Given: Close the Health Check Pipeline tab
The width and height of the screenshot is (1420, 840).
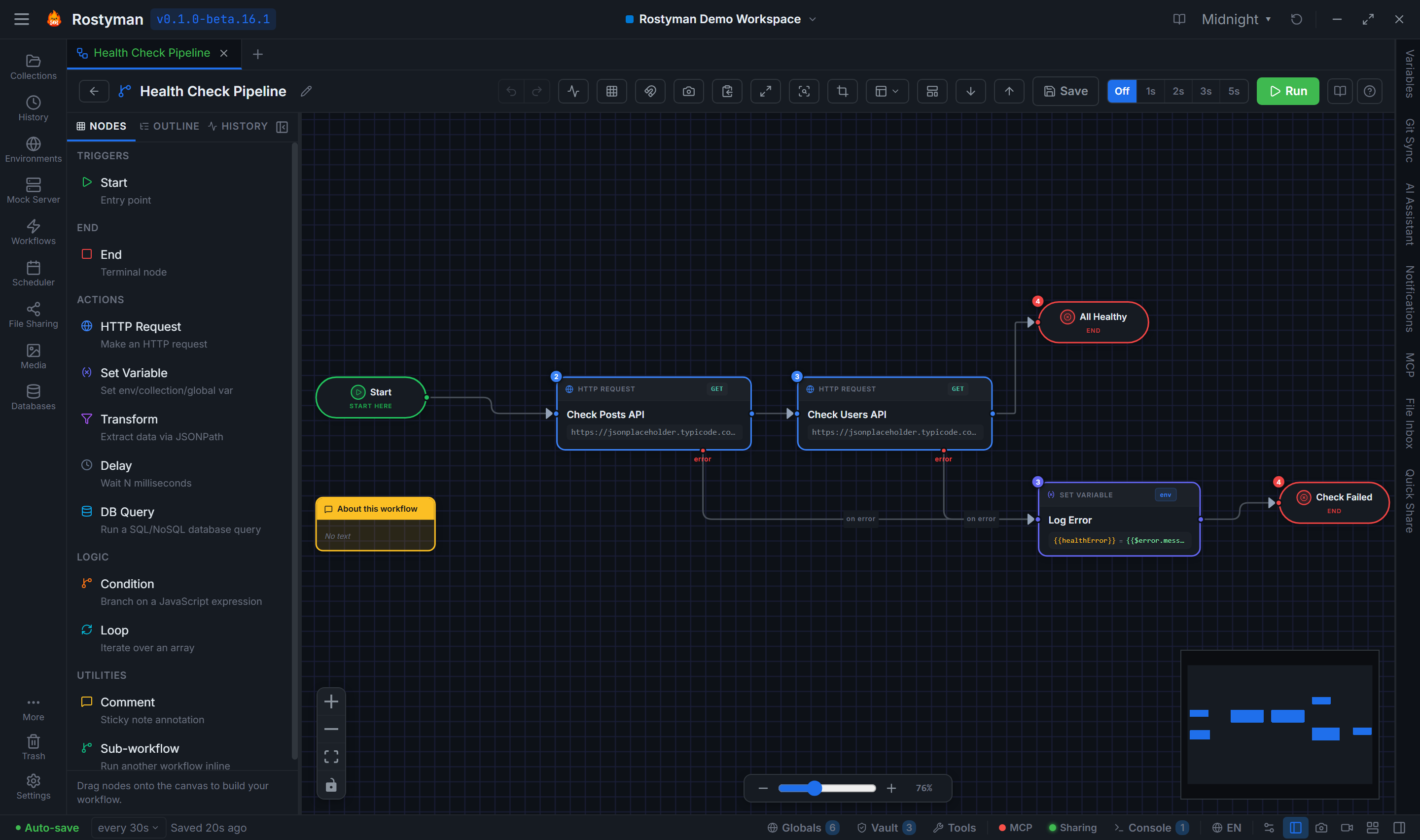Looking at the screenshot, I should click(224, 53).
